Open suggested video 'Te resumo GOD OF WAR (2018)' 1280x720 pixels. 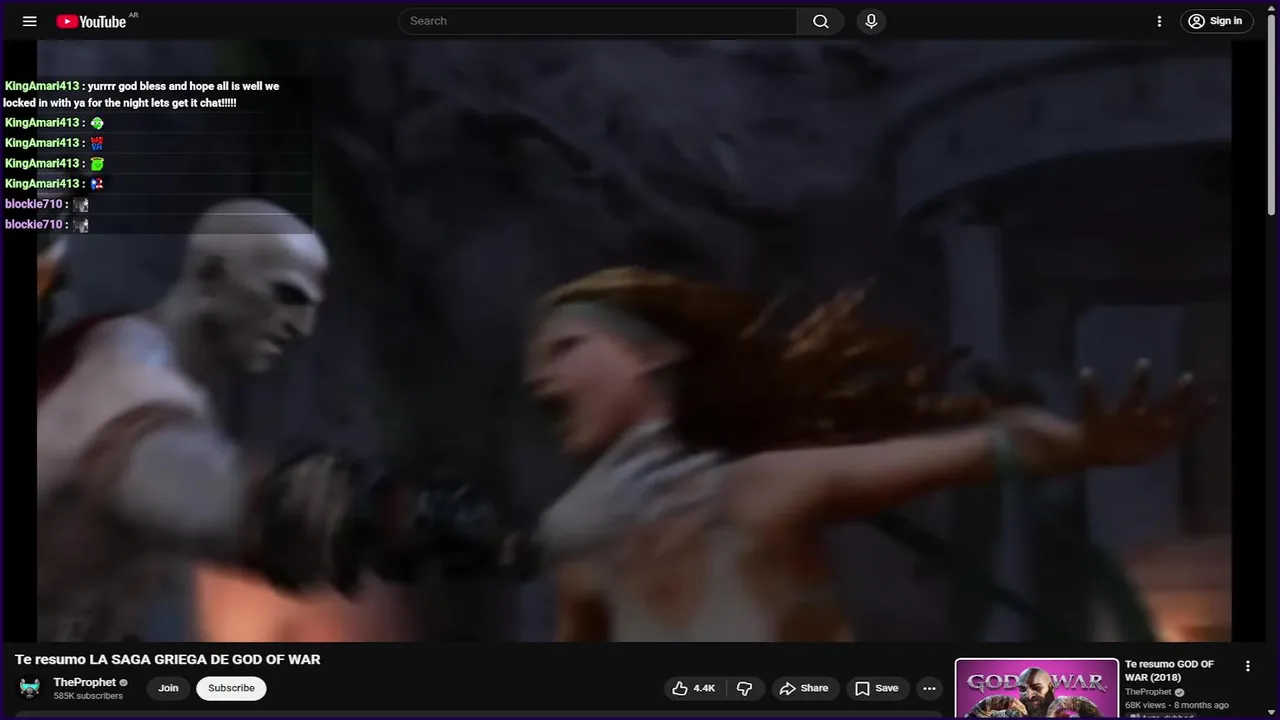[1169, 671]
